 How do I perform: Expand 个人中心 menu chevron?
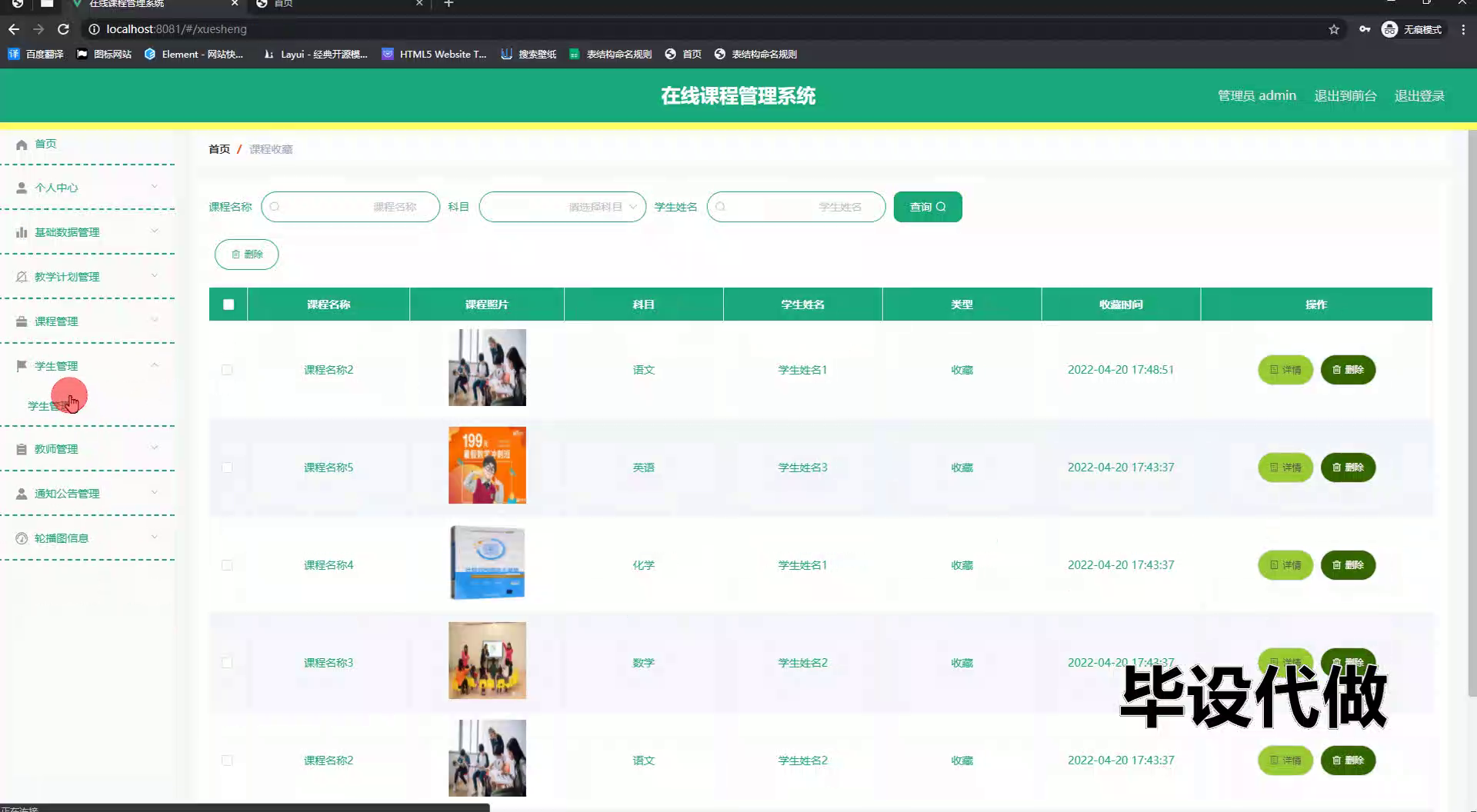[x=155, y=187]
